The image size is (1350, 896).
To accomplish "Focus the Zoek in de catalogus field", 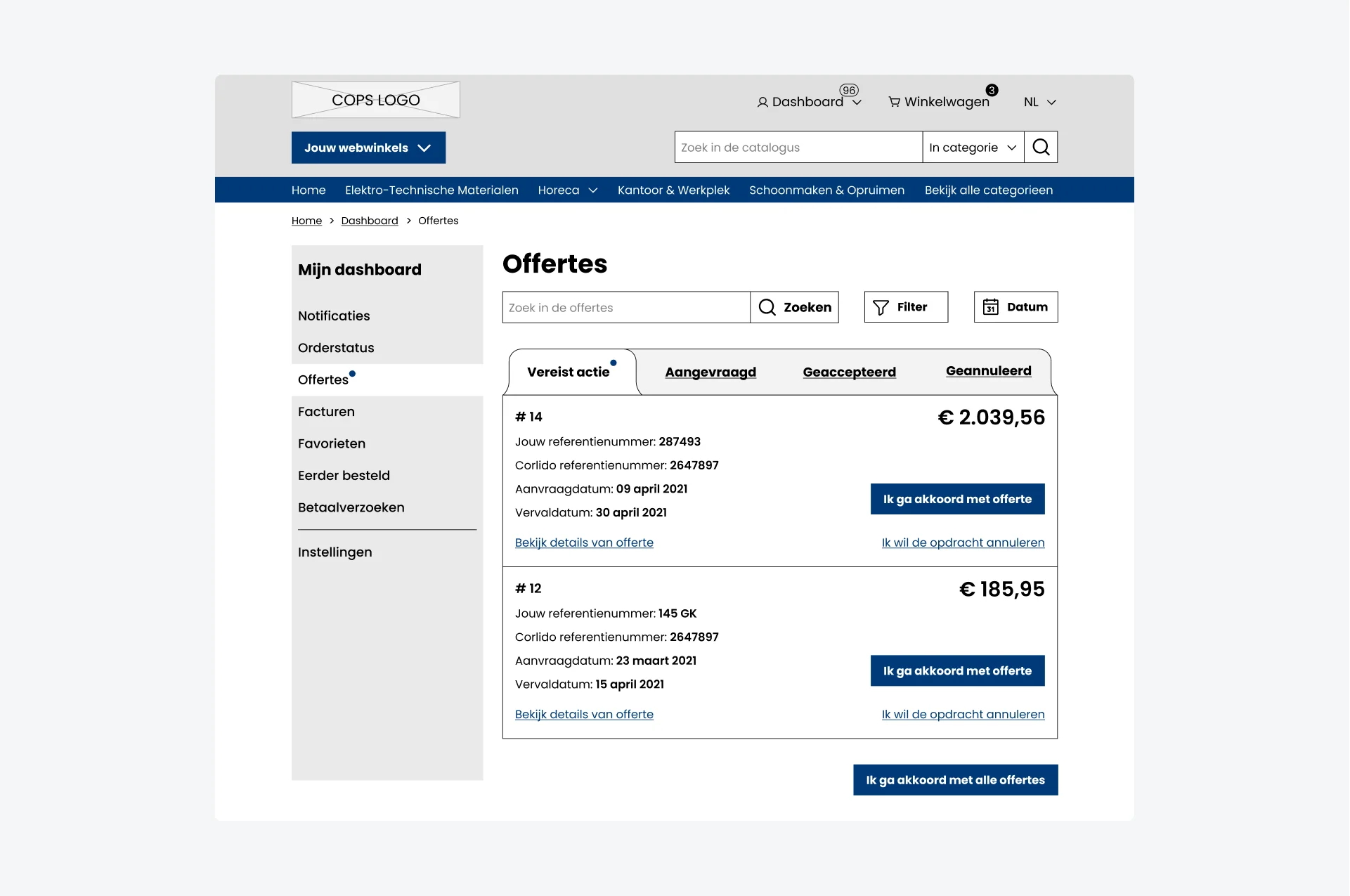I will tap(798, 148).
